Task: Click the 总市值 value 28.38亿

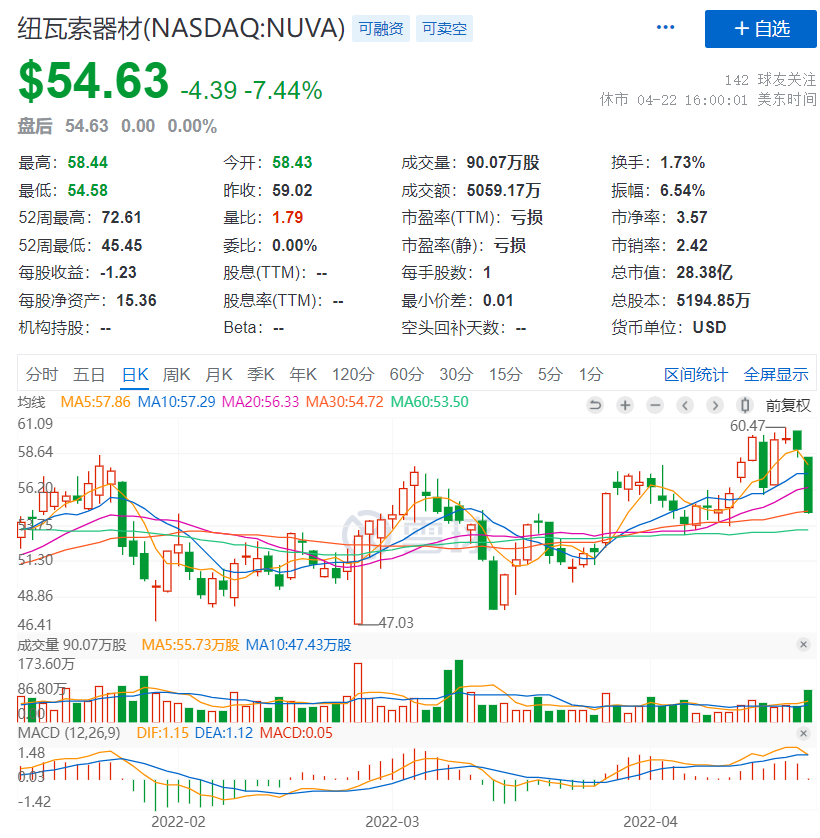Action: pyautogui.click(x=705, y=273)
